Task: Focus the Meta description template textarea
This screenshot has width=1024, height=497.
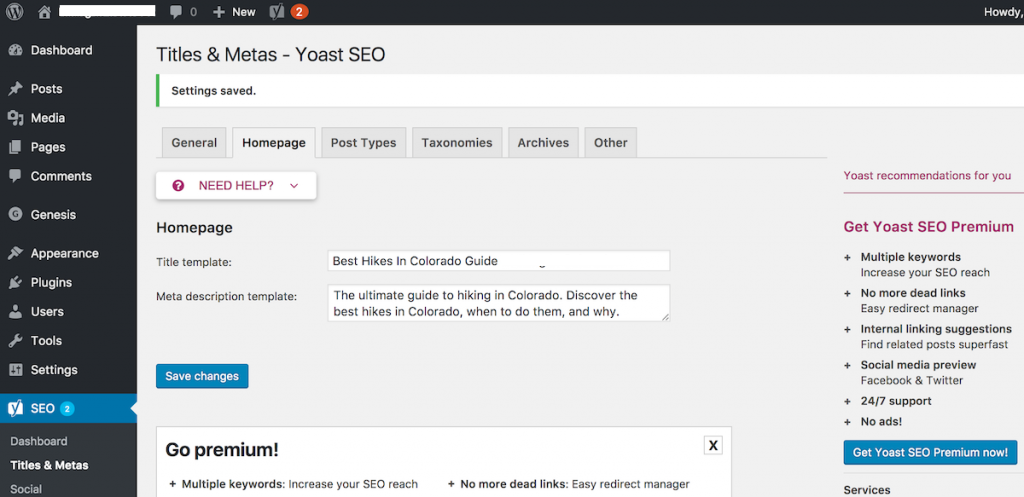Action: tap(498, 302)
